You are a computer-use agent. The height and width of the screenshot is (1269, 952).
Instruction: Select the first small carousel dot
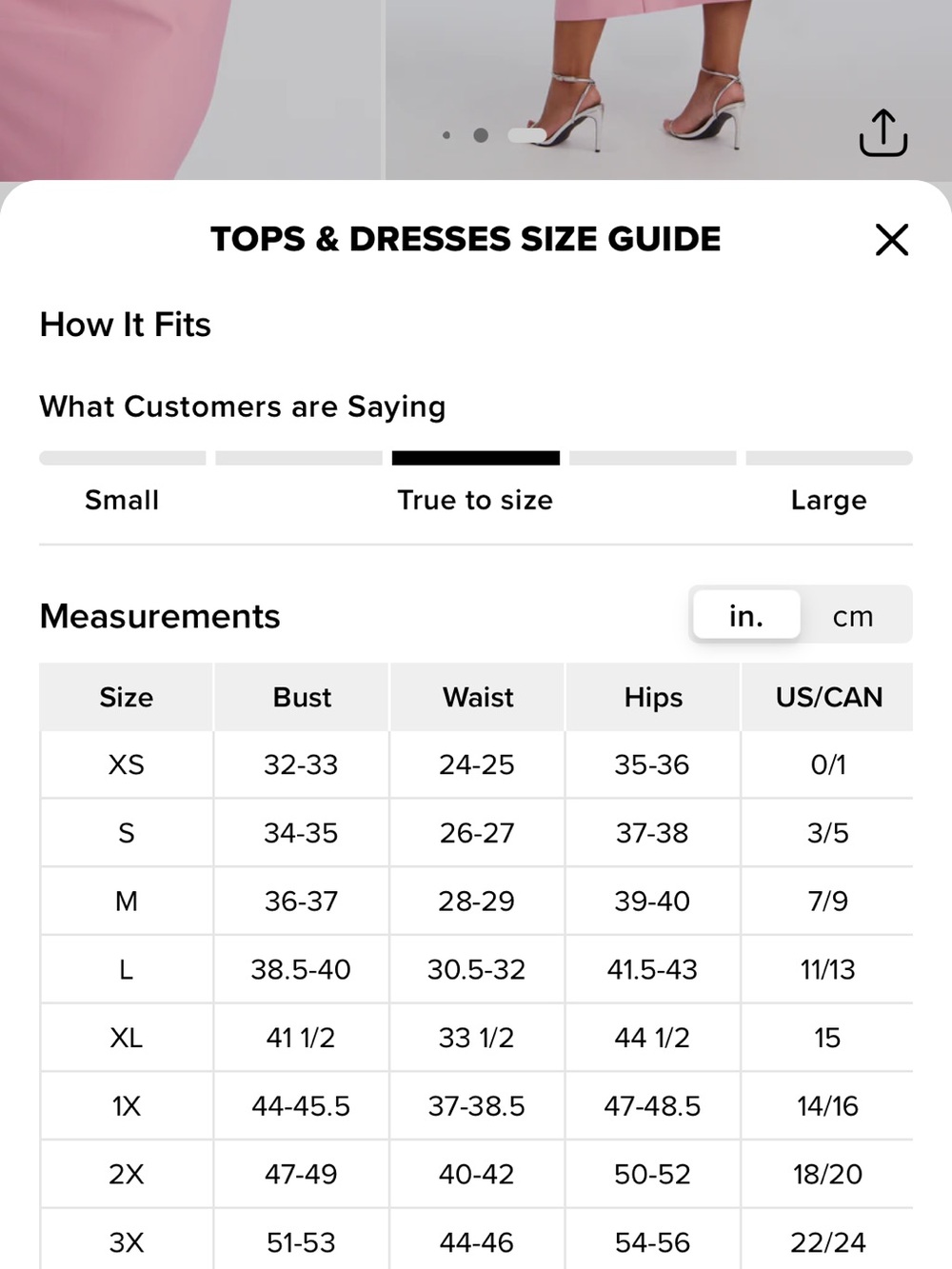click(x=446, y=135)
